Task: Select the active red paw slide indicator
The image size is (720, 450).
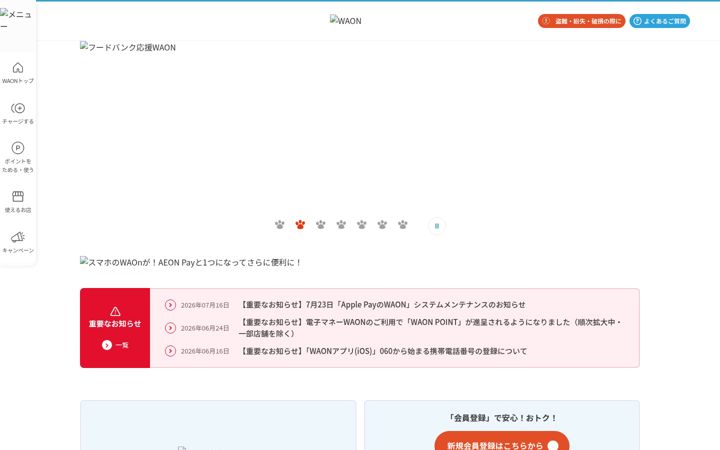Action: pyautogui.click(x=300, y=225)
